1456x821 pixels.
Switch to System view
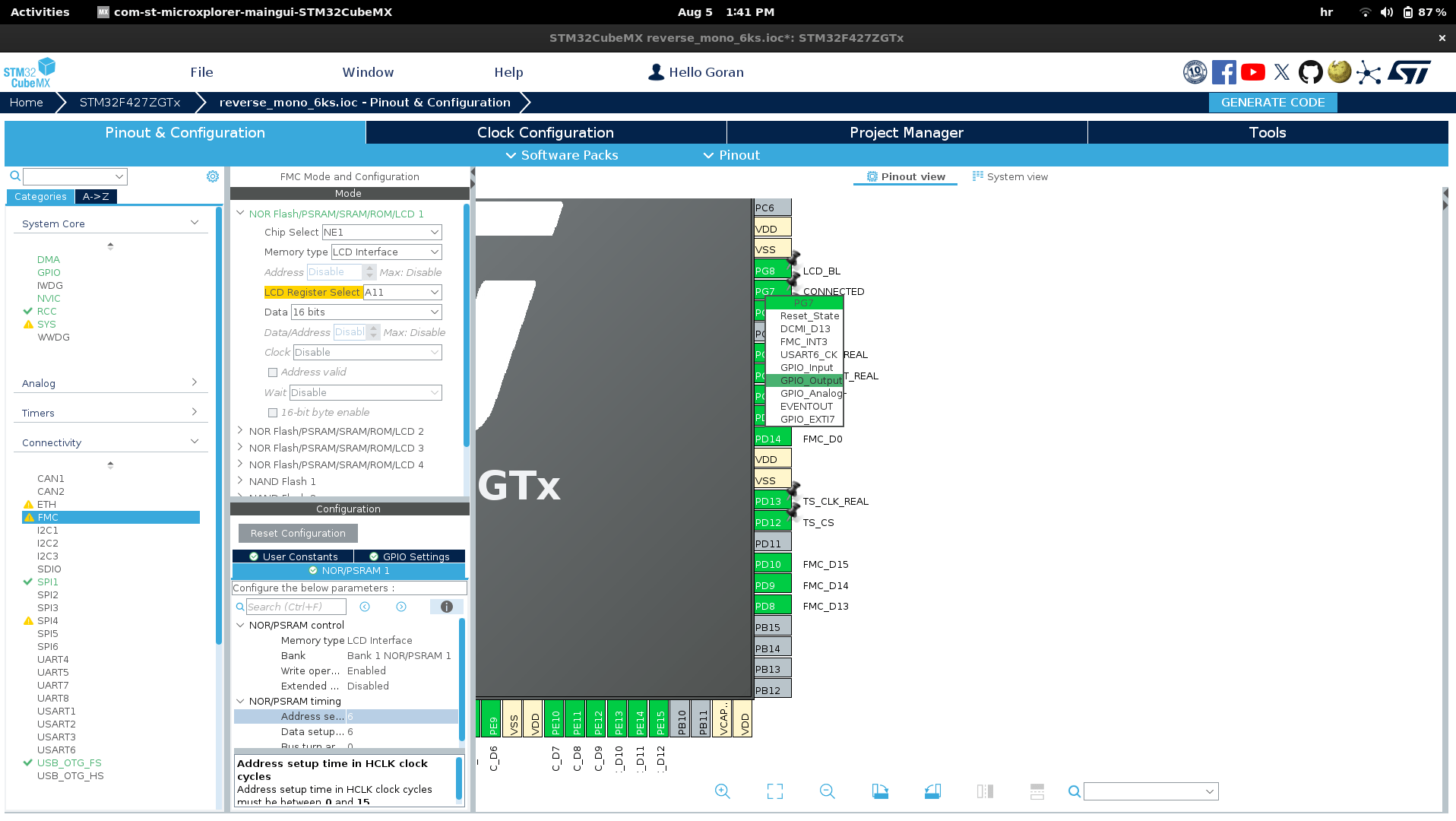[1010, 177]
